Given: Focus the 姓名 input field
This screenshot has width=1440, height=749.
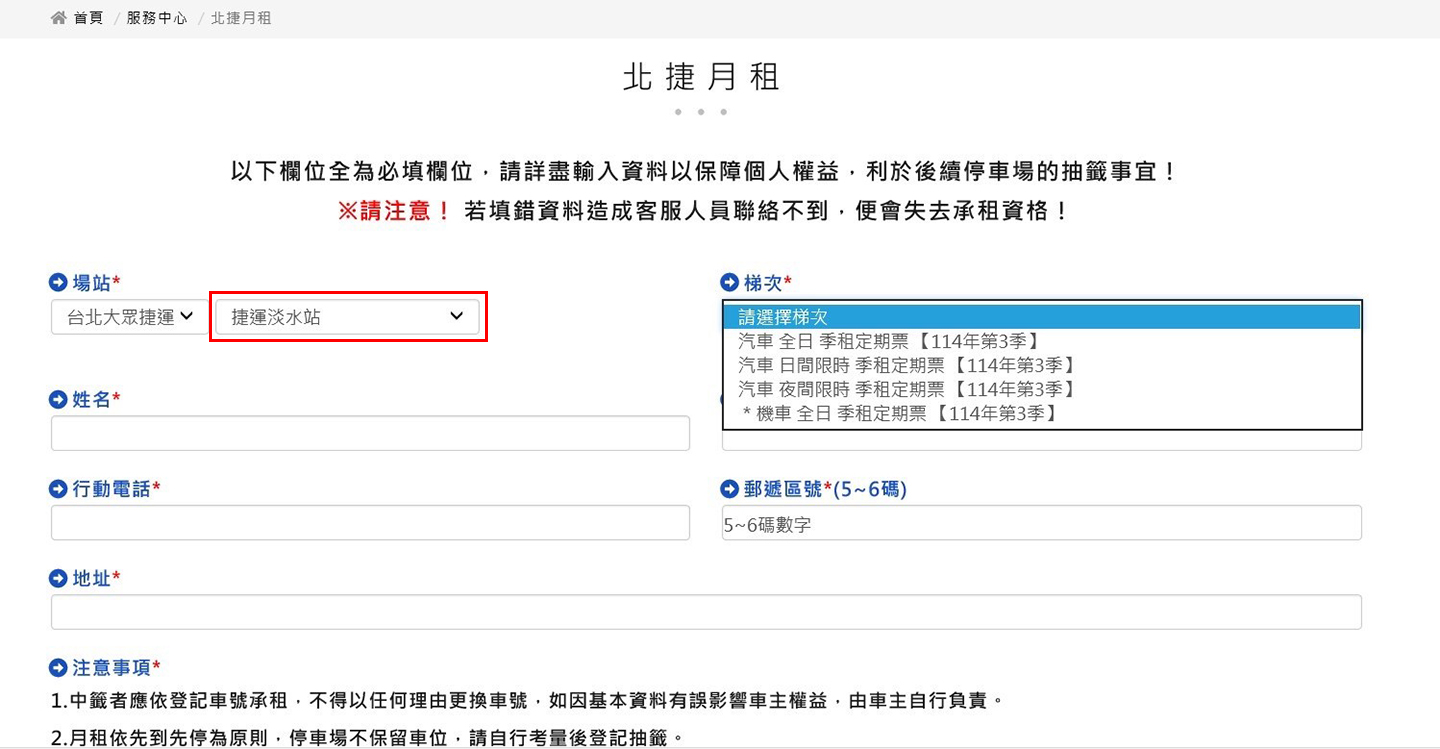Looking at the screenshot, I should 370,433.
